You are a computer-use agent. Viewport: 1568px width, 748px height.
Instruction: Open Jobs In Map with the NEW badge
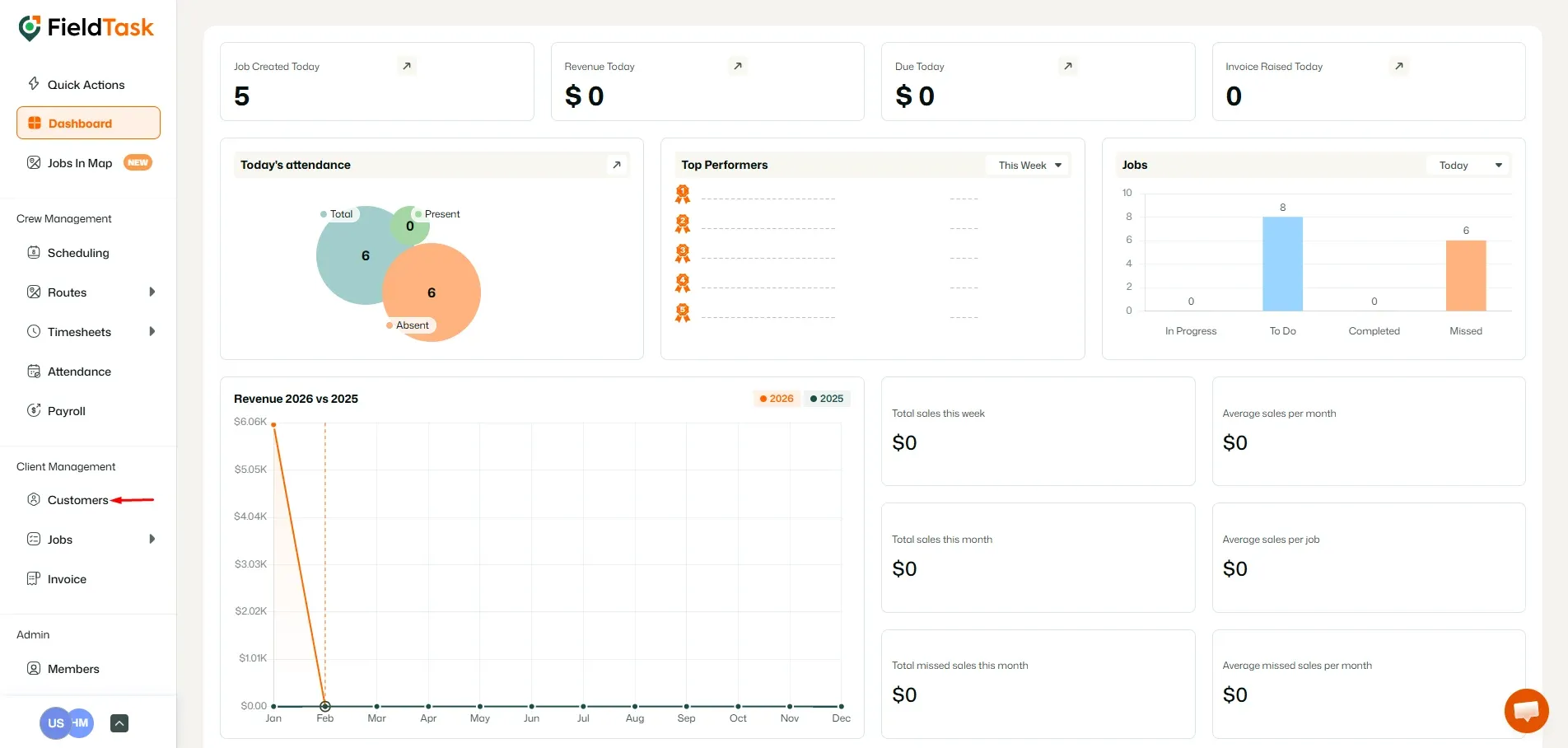tap(78, 162)
